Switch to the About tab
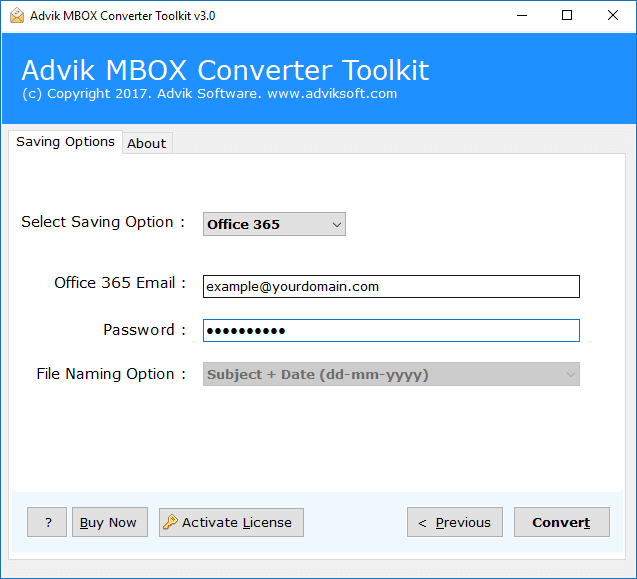This screenshot has width=637, height=579. 147,143
